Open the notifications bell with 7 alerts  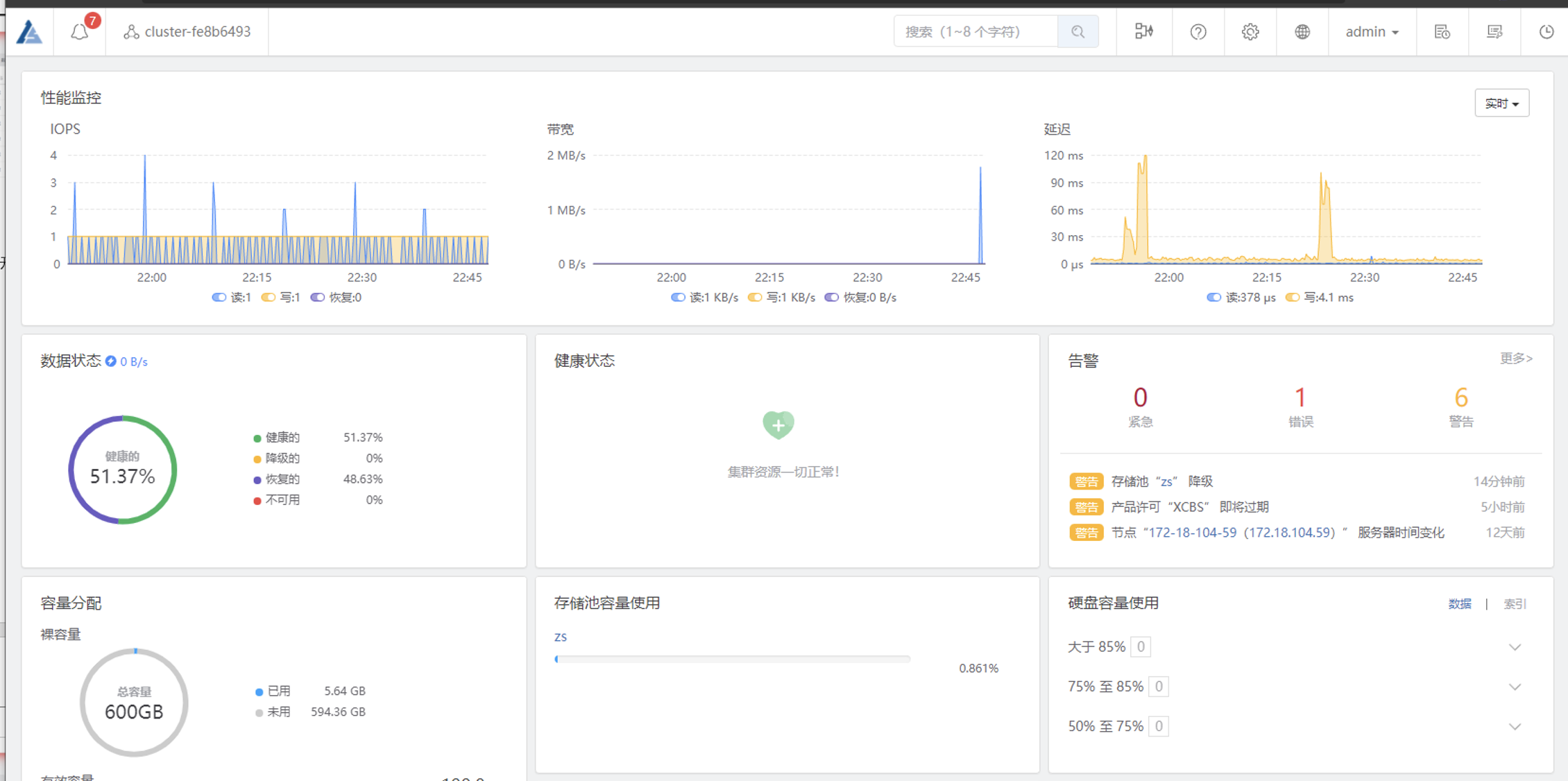pyautogui.click(x=80, y=31)
